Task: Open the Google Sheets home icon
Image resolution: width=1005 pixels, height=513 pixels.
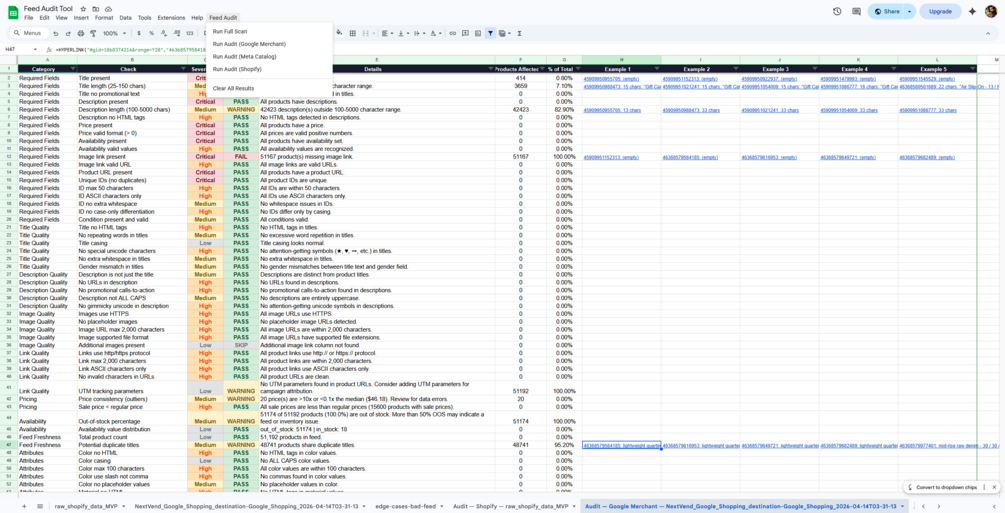Action: pyautogui.click(x=13, y=12)
